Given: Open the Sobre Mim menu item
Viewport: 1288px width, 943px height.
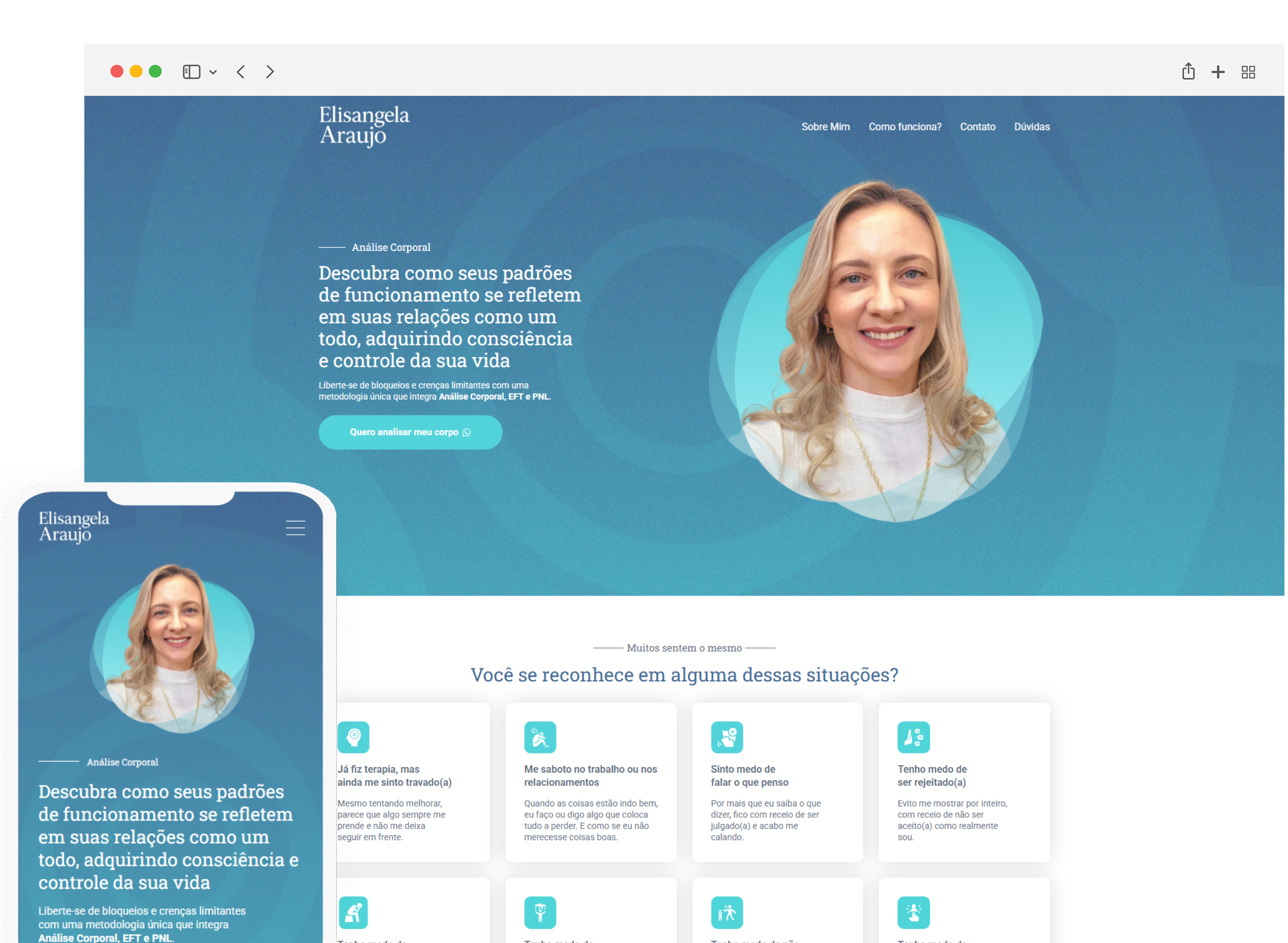Looking at the screenshot, I should (x=825, y=127).
